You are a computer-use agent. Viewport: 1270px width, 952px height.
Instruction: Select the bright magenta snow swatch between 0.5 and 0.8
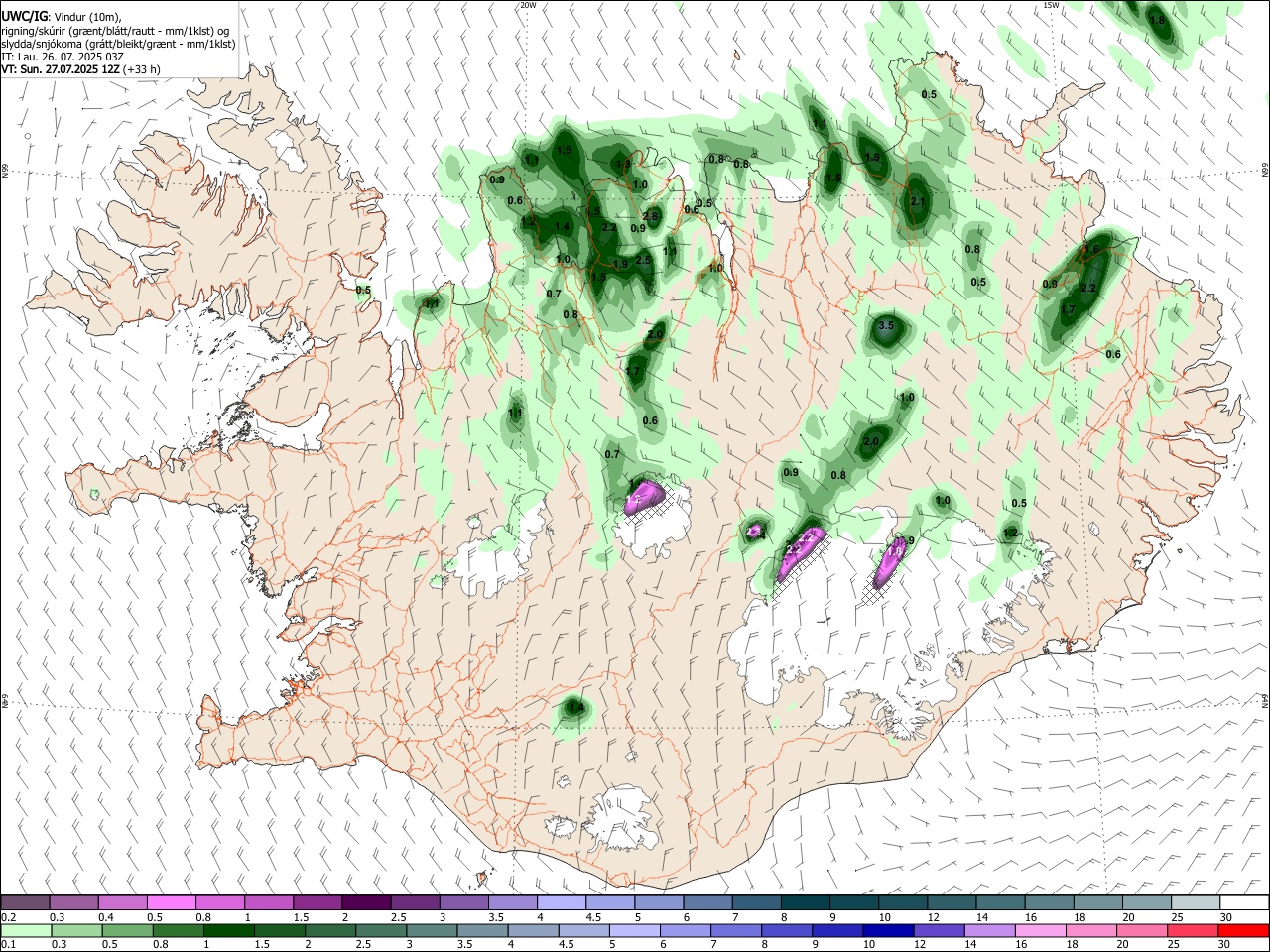171,902
